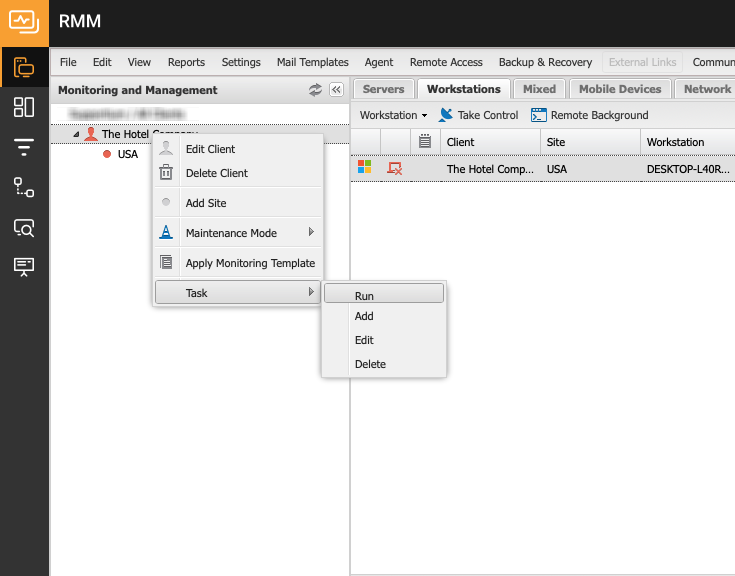Click the red client person icon in tree
The image size is (735, 576).
90,134
